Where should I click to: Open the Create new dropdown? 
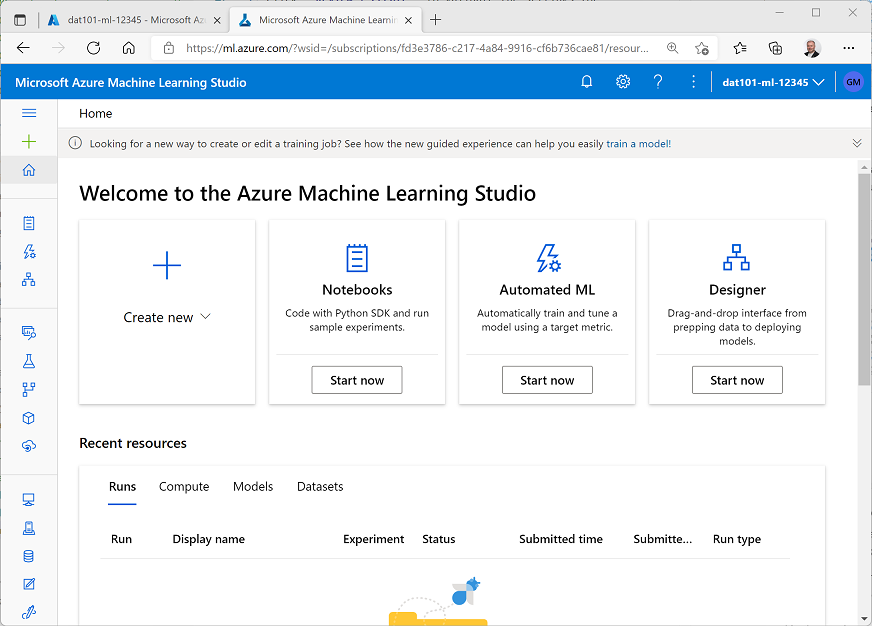(166, 317)
